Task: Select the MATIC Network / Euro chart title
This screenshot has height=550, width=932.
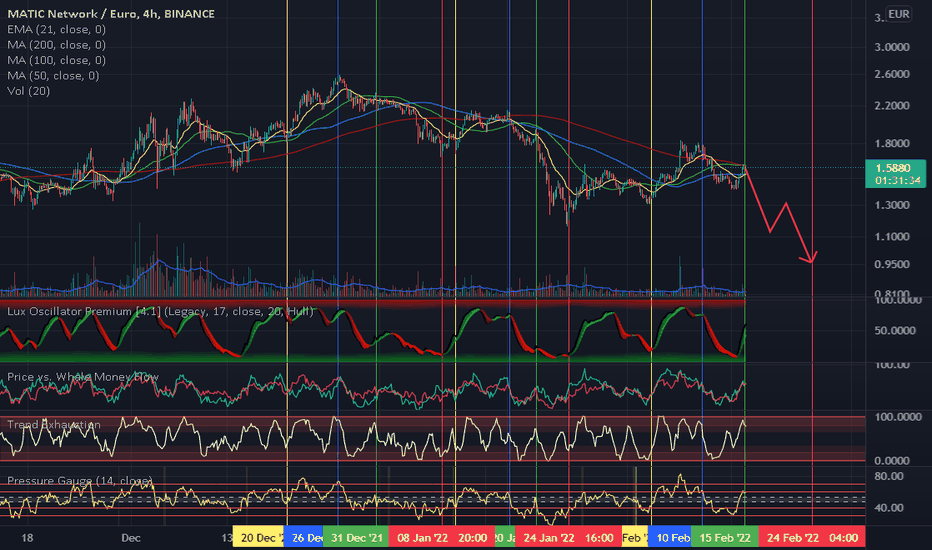Action: [111, 14]
